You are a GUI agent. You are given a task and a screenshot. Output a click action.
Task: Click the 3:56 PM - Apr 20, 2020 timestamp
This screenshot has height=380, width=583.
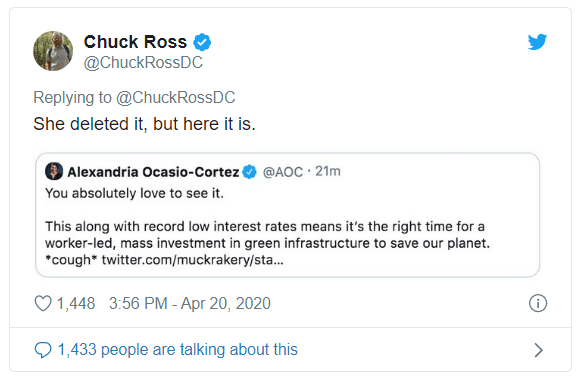(x=190, y=303)
